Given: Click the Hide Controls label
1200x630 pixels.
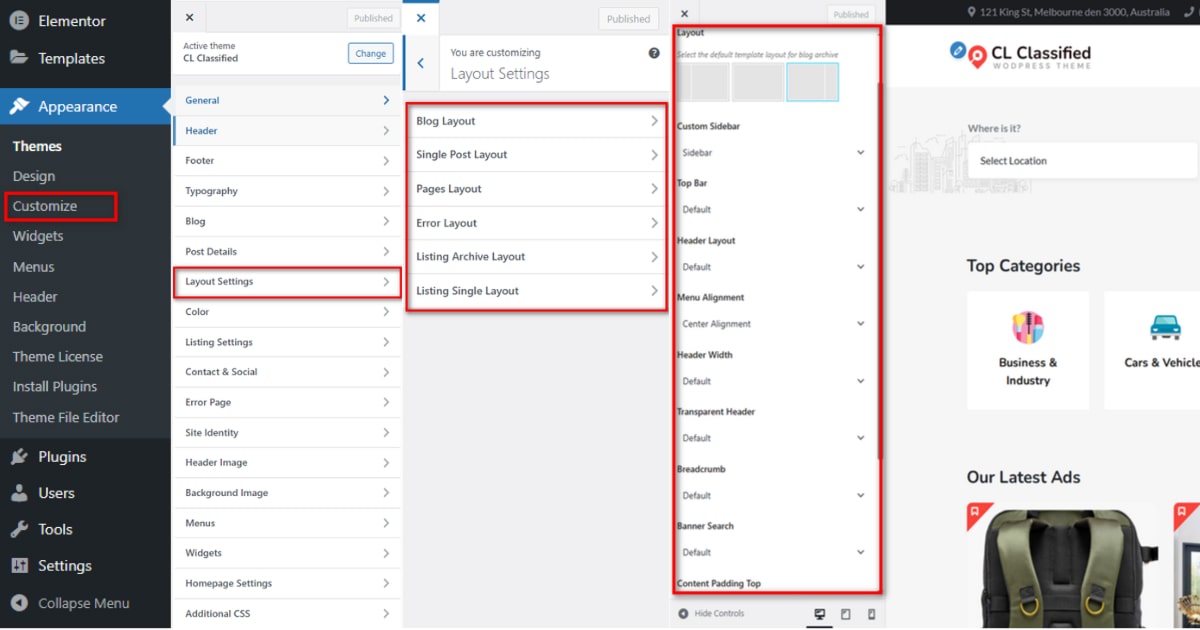Looking at the screenshot, I should click(719, 614).
